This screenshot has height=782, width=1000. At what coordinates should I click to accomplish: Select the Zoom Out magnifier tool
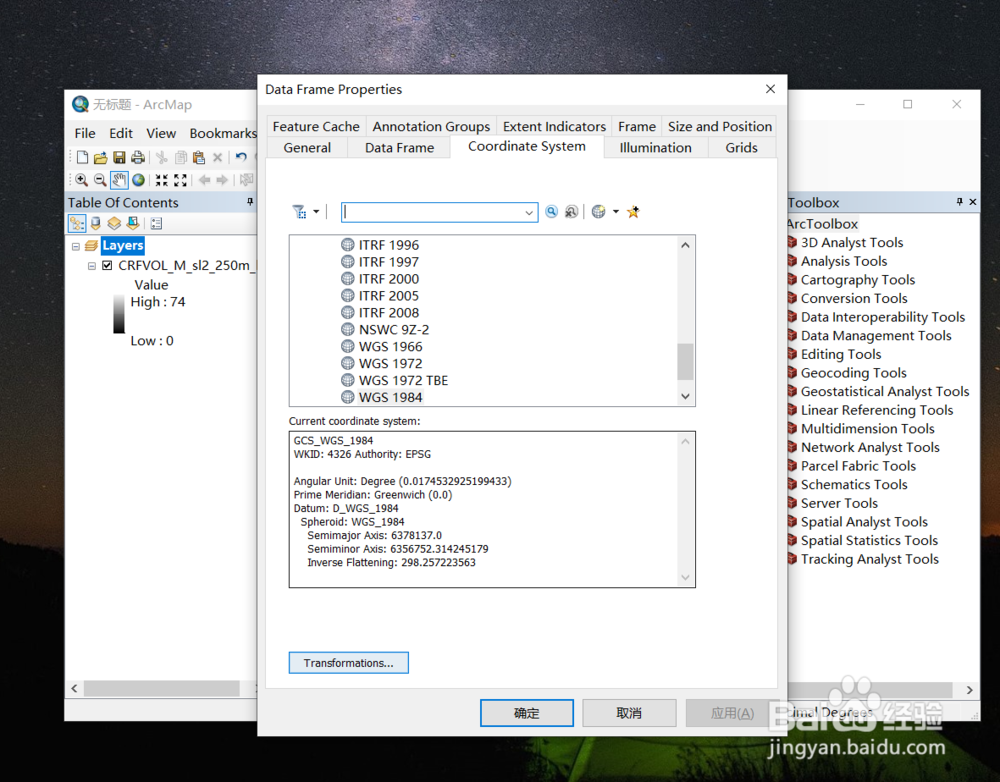pyautogui.click(x=100, y=180)
